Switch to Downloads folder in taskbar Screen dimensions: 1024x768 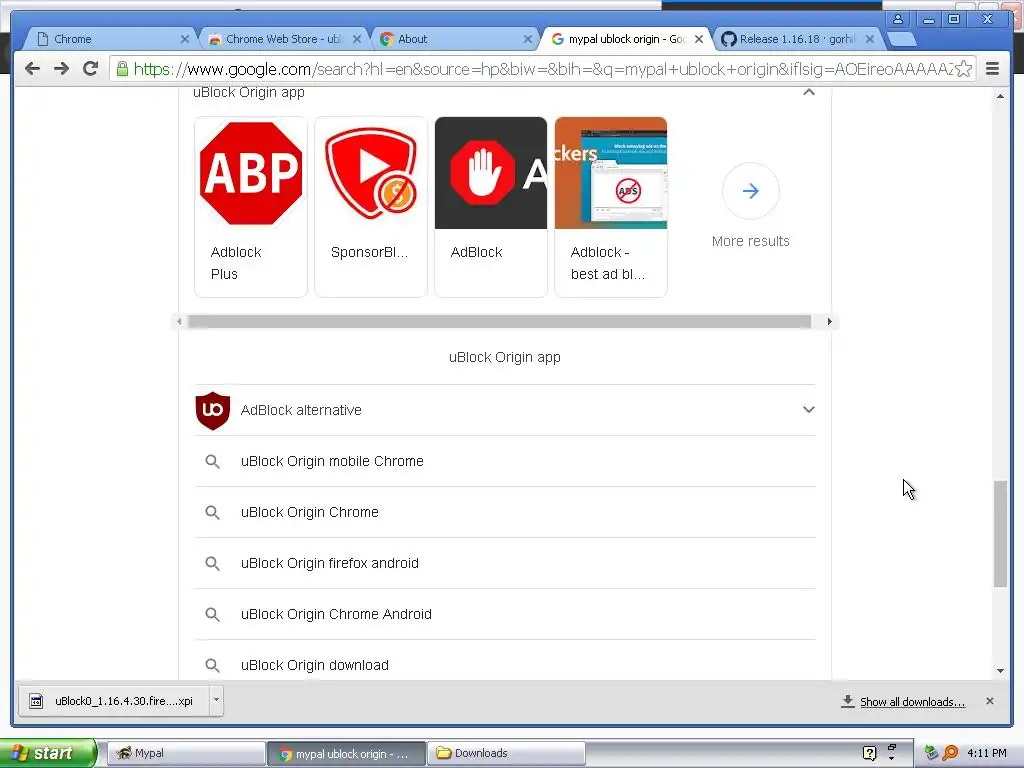coord(506,753)
